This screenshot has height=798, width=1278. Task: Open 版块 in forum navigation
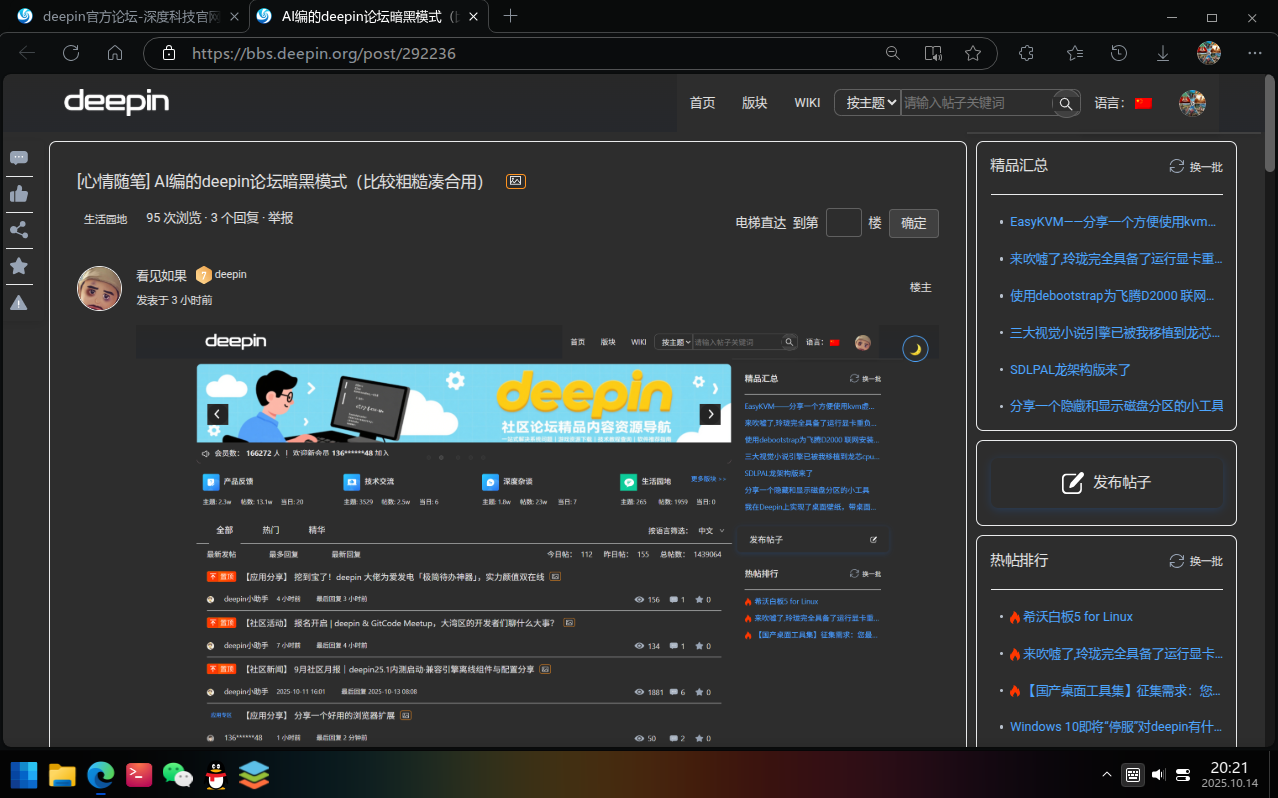(755, 103)
